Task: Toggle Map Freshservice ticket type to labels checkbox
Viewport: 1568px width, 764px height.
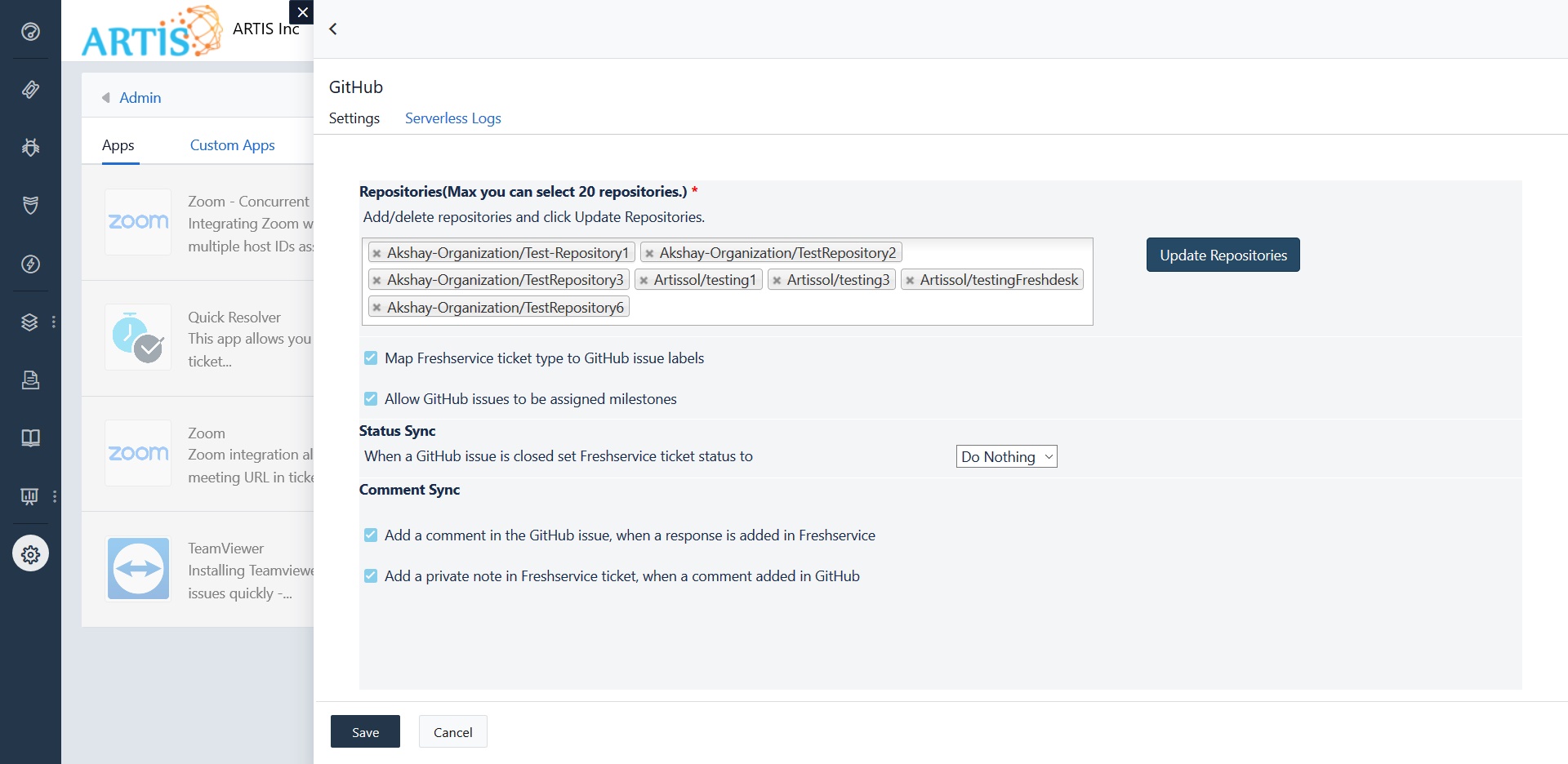Action: (x=371, y=358)
